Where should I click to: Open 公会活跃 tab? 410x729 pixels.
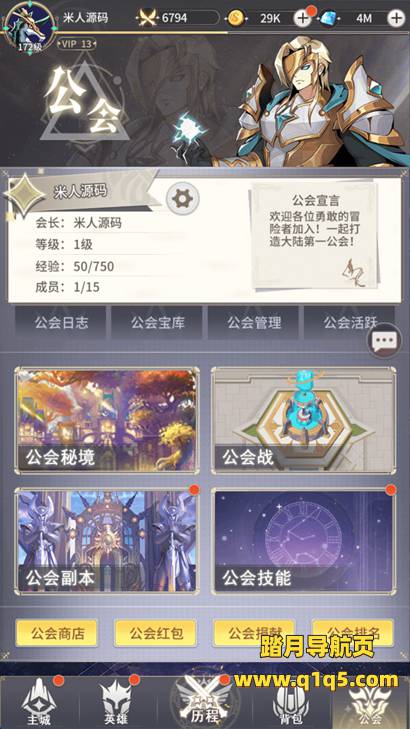pos(350,322)
